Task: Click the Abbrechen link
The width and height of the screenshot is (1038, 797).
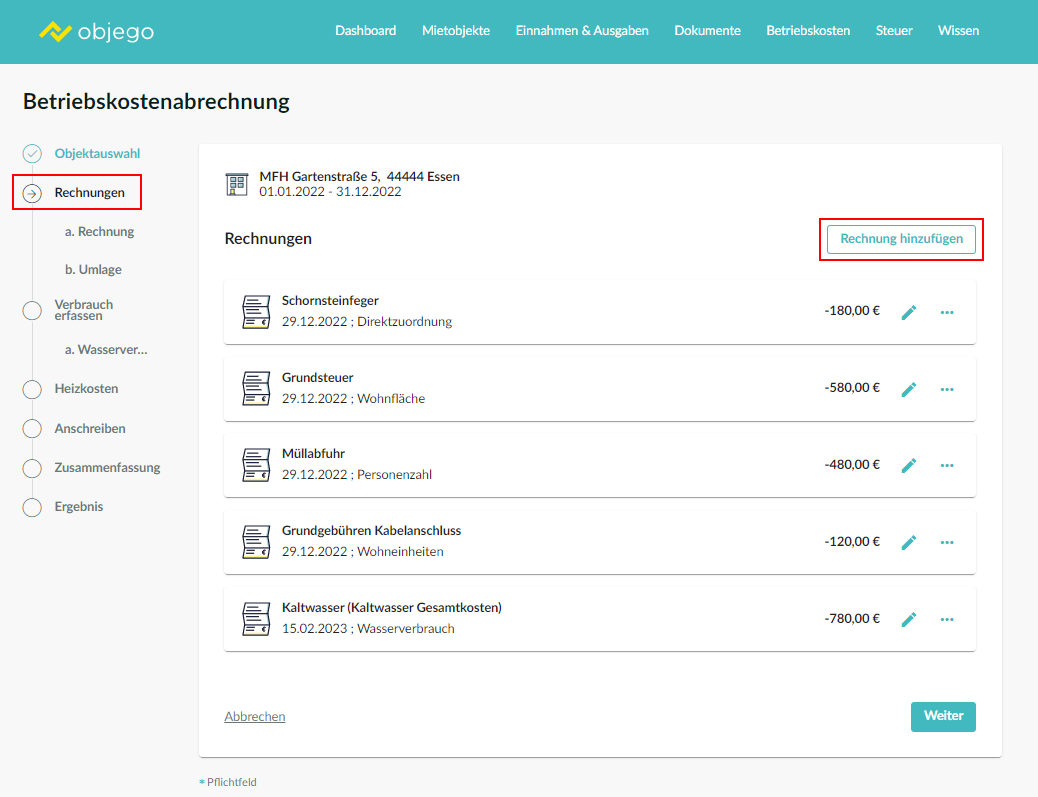Action: pyautogui.click(x=255, y=717)
